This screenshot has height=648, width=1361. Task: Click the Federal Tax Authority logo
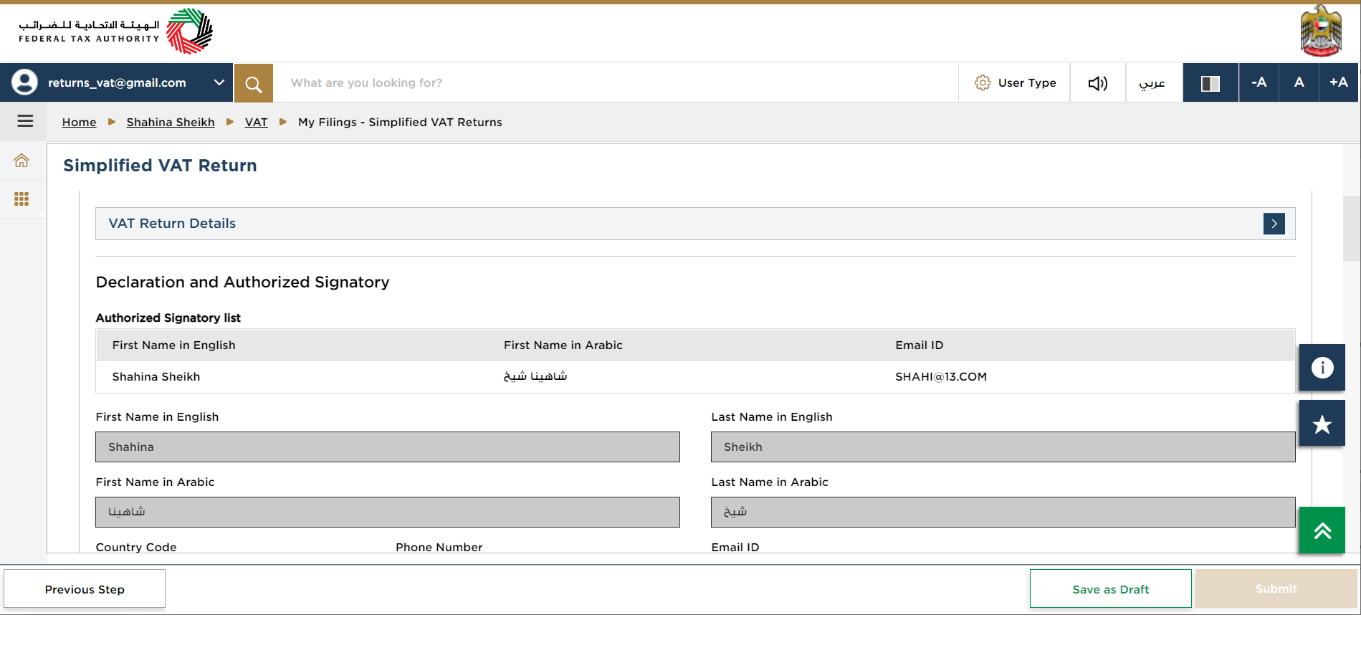pyautogui.click(x=115, y=31)
